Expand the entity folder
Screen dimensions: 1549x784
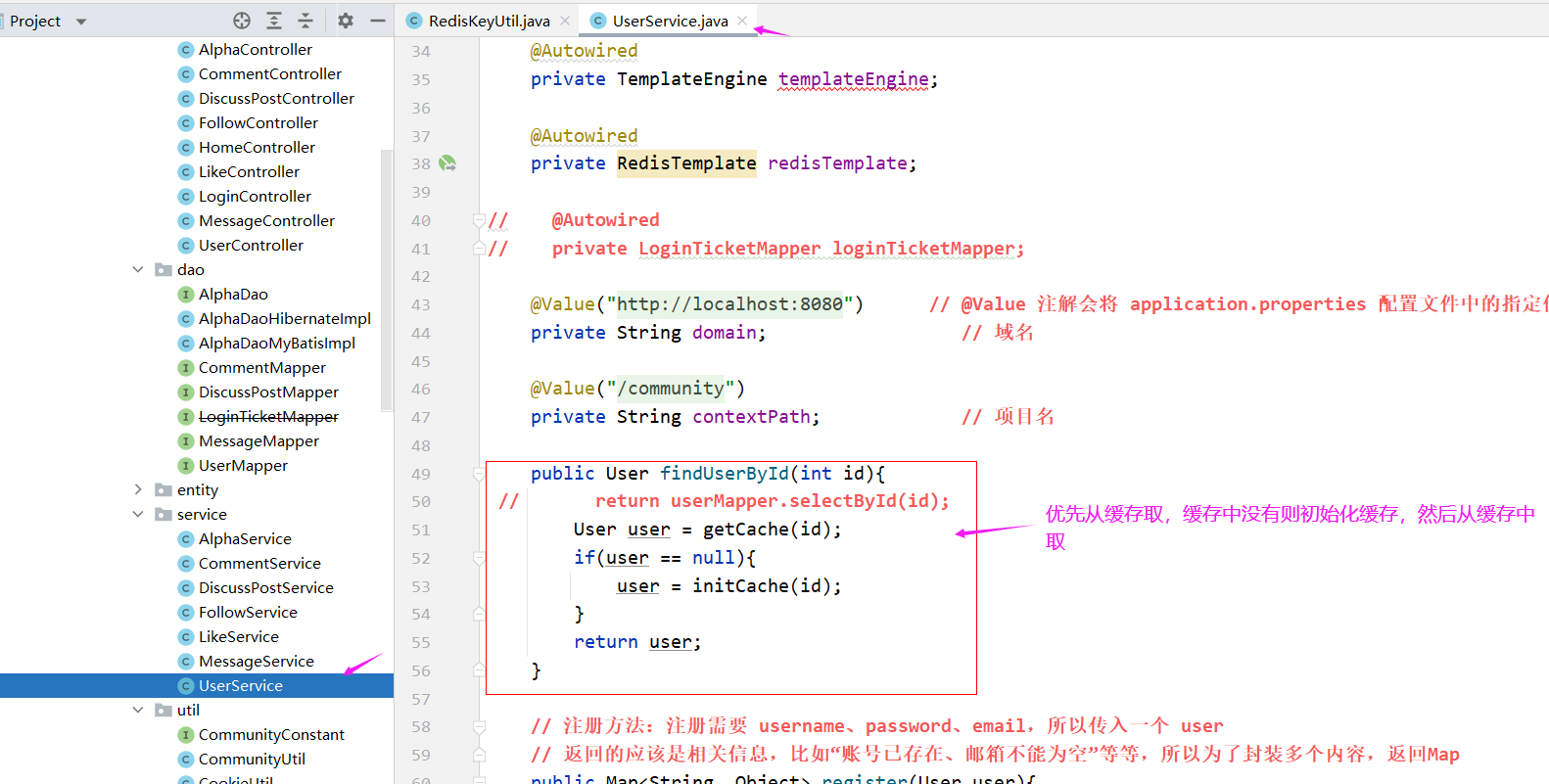pos(138,489)
